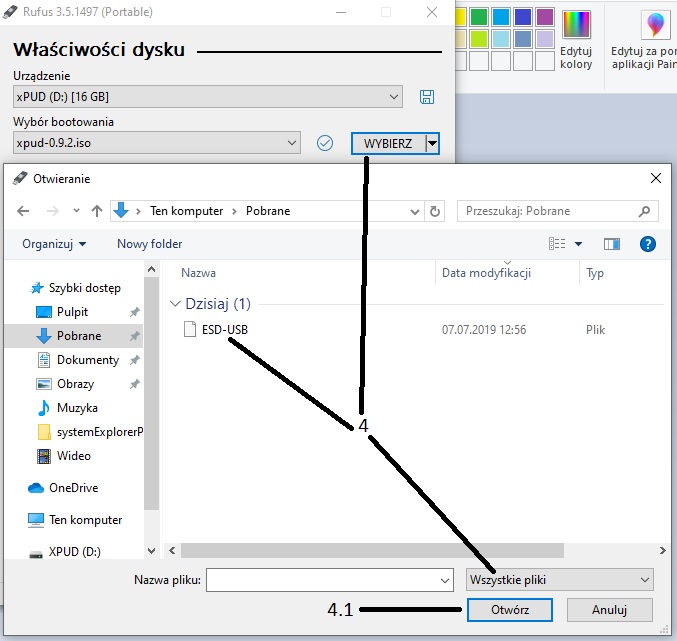Click the pin icon next to Pulpit
The height and width of the screenshot is (641, 677).
(135, 312)
